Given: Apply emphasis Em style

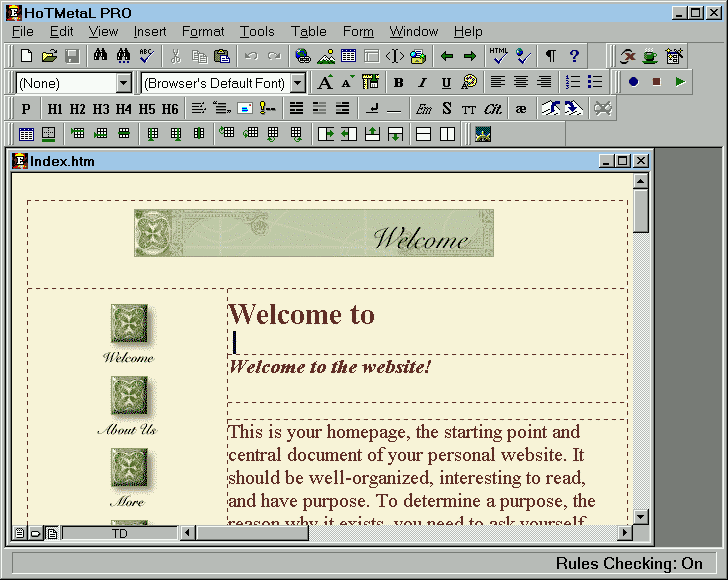Looking at the screenshot, I should click(x=423, y=109).
